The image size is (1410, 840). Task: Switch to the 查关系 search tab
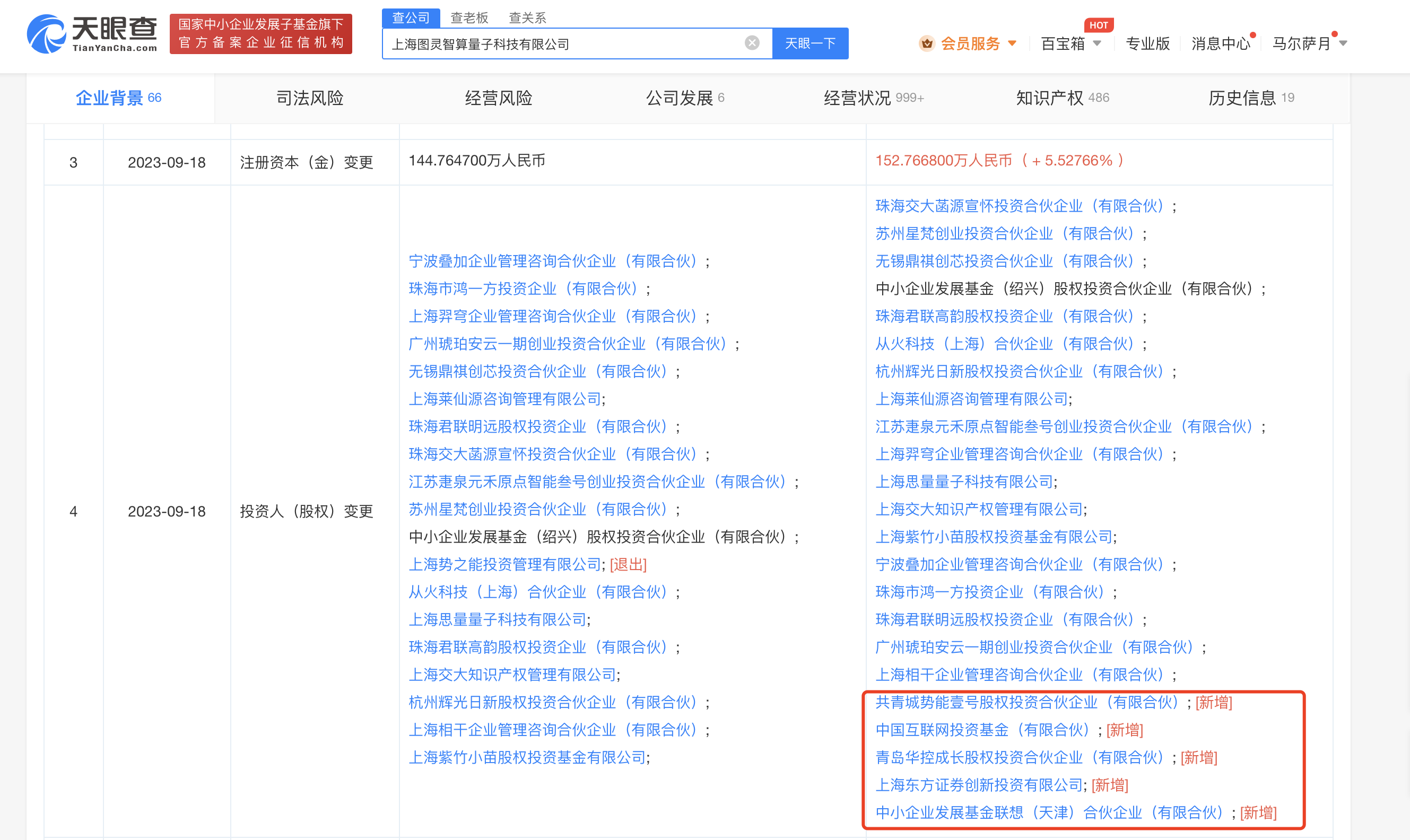pyautogui.click(x=527, y=17)
